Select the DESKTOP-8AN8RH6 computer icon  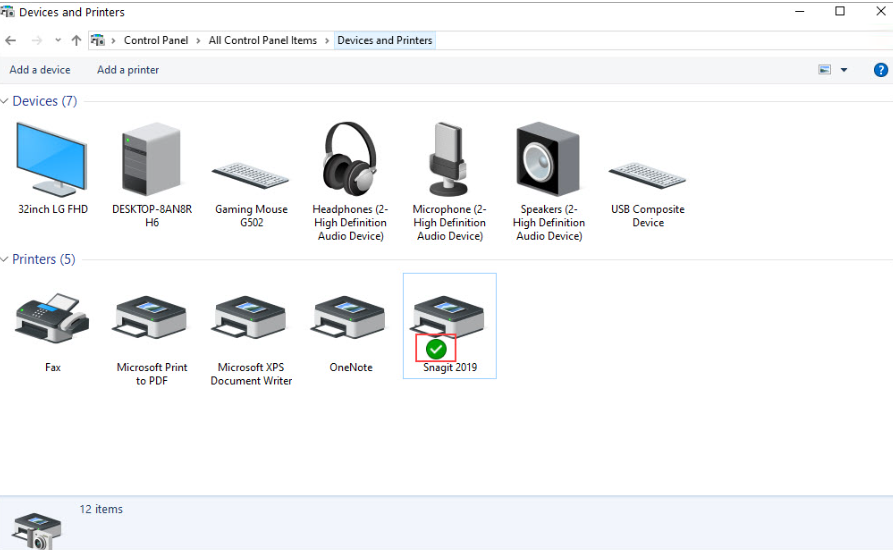[x=152, y=160]
